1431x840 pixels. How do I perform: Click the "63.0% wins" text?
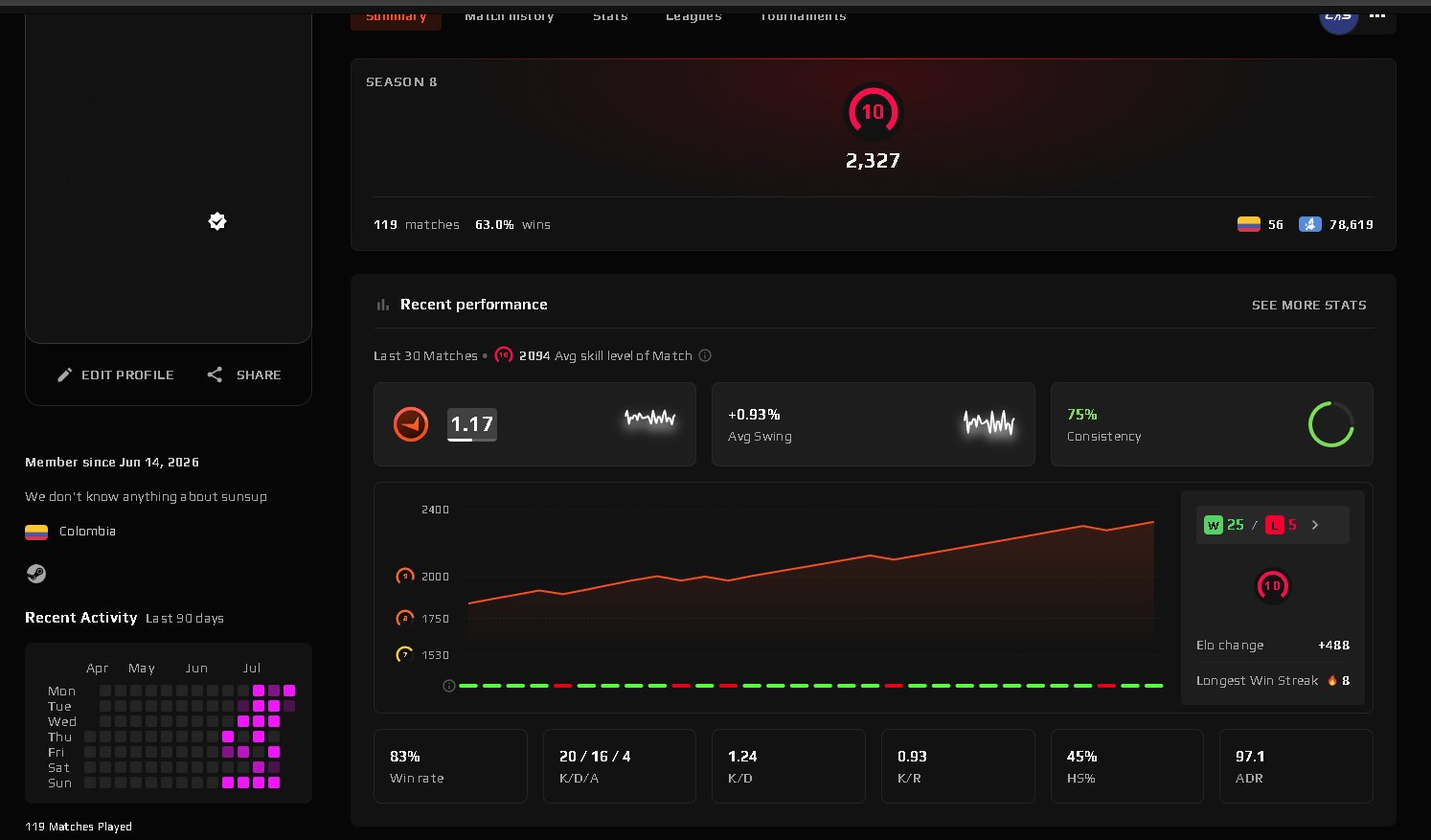tap(512, 225)
